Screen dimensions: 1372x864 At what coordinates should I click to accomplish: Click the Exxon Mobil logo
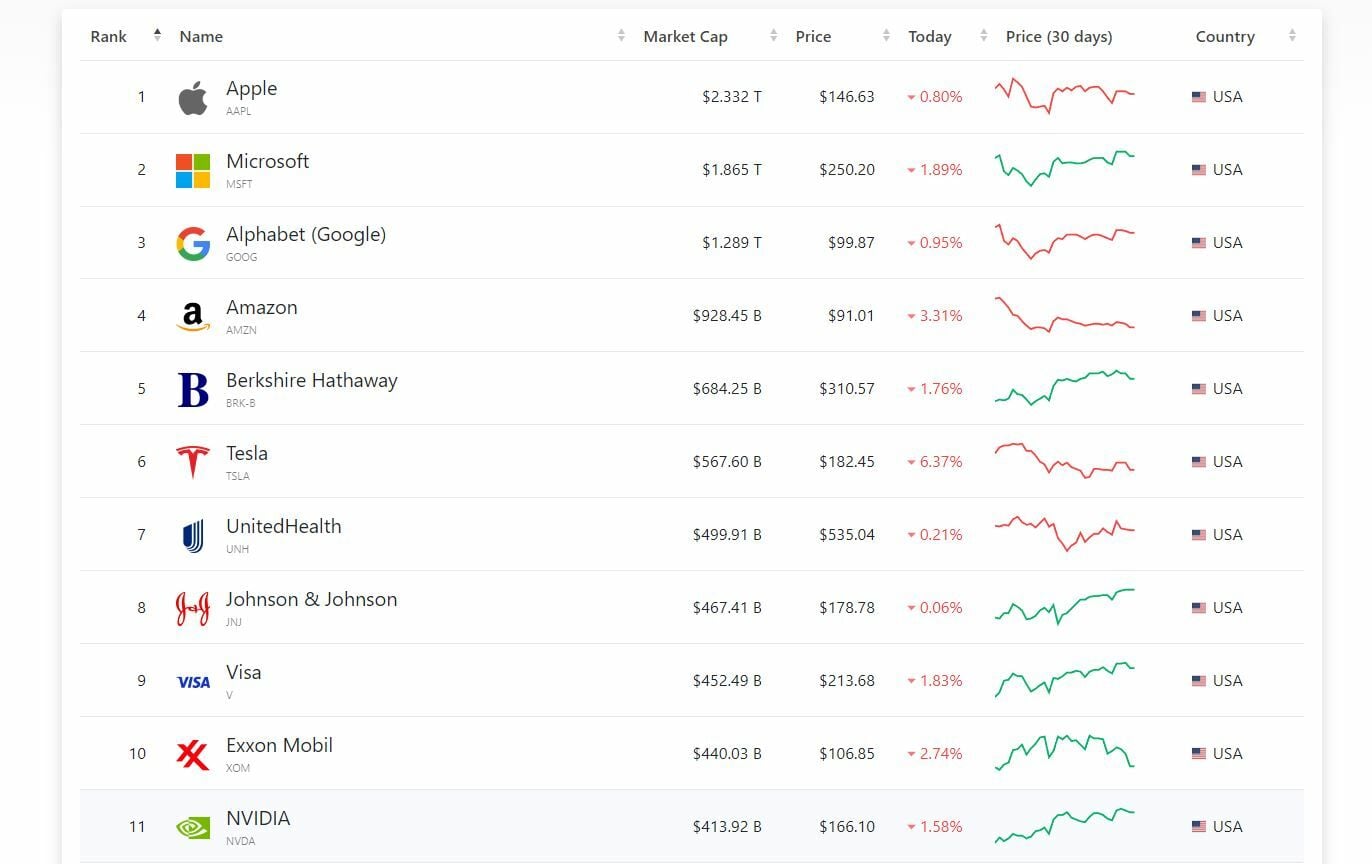pos(193,755)
